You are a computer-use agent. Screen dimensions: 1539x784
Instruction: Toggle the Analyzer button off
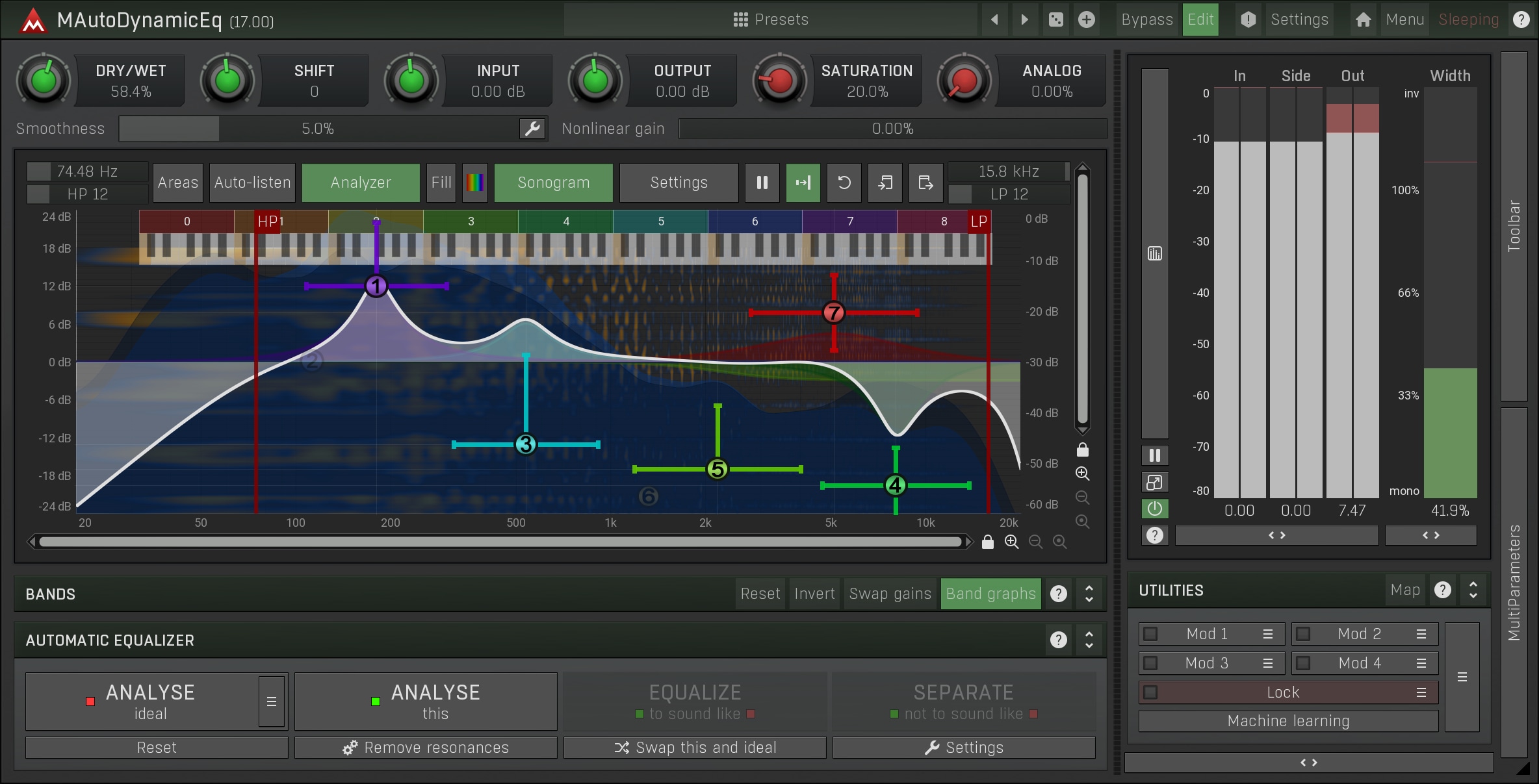pyautogui.click(x=361, y=183)
